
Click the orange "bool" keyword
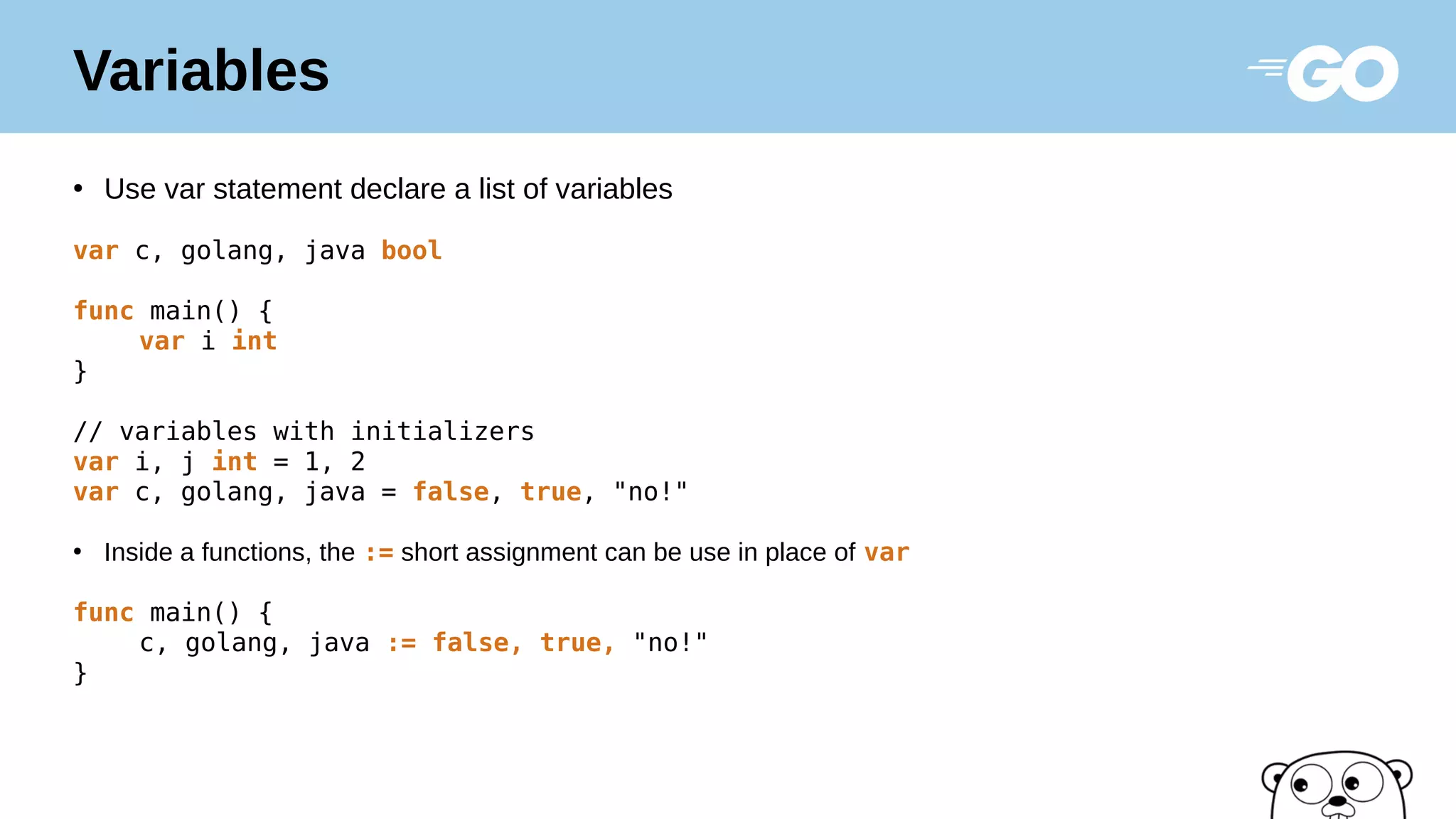click(x=411, y=251)
